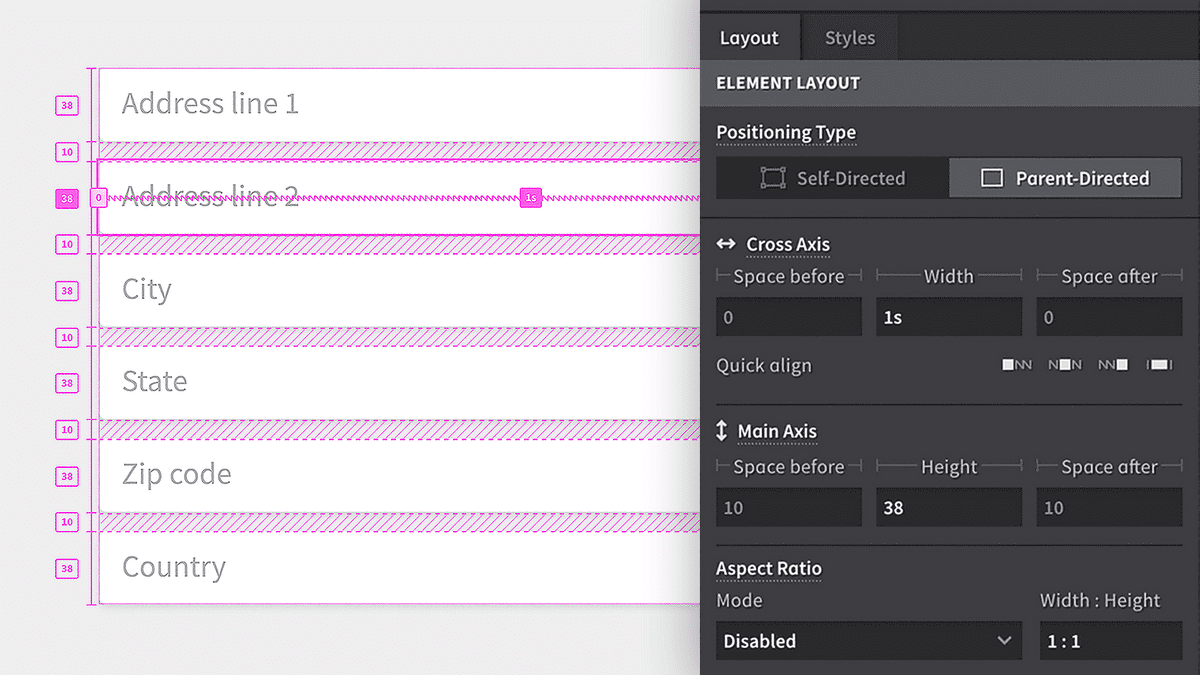Select the left-align quick align icon

point(1016,365)
